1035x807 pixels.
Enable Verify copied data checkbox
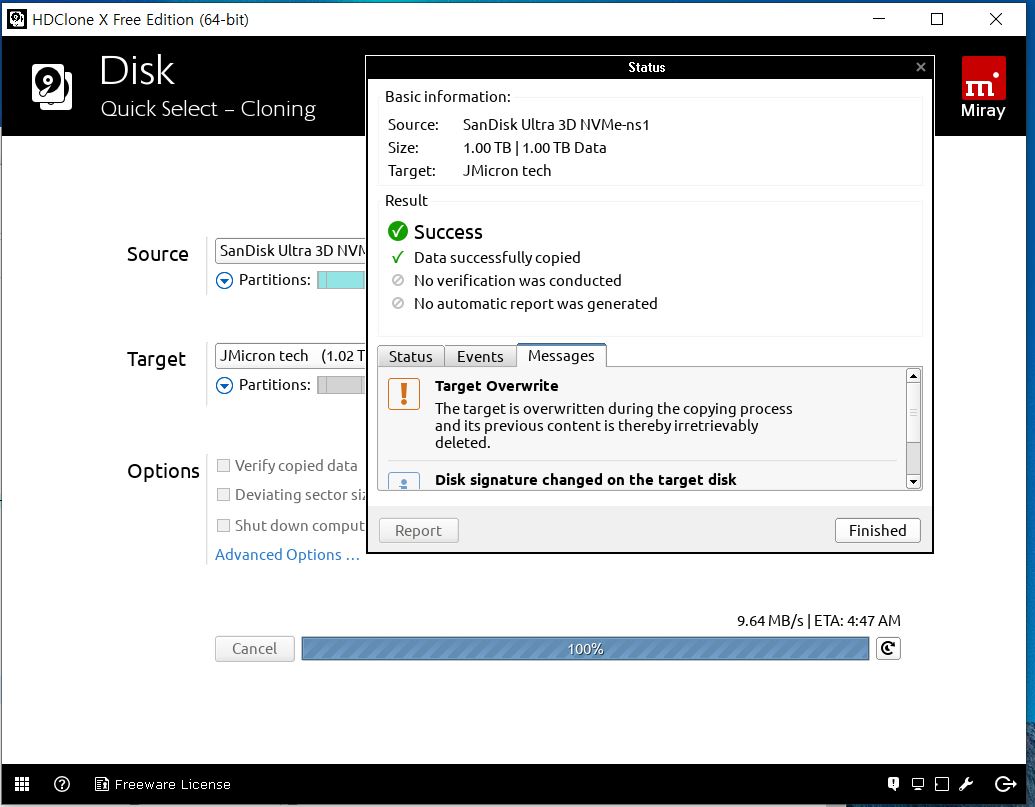(224, 466)
